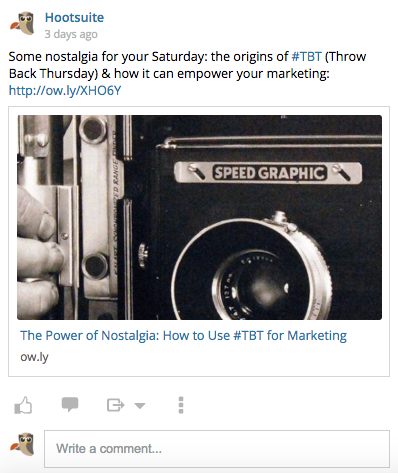
Task: Click the ow.ly domain under the article title
Action: (x=34, y=357)
